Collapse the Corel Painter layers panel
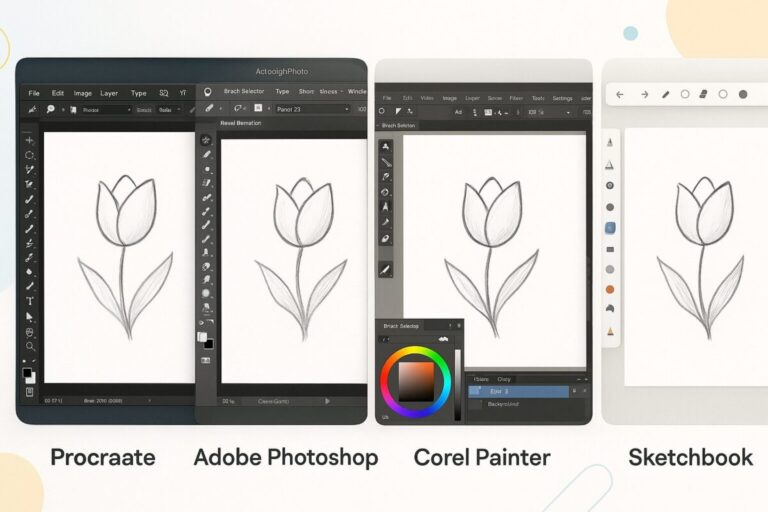The image size is (768, 512). tap(578, 379)
